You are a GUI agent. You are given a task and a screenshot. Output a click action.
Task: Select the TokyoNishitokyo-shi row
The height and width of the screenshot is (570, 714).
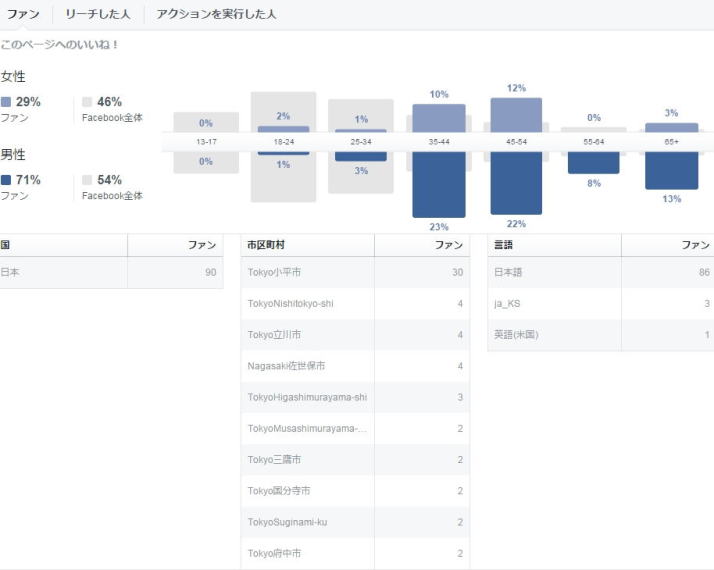tap(355, 304)
